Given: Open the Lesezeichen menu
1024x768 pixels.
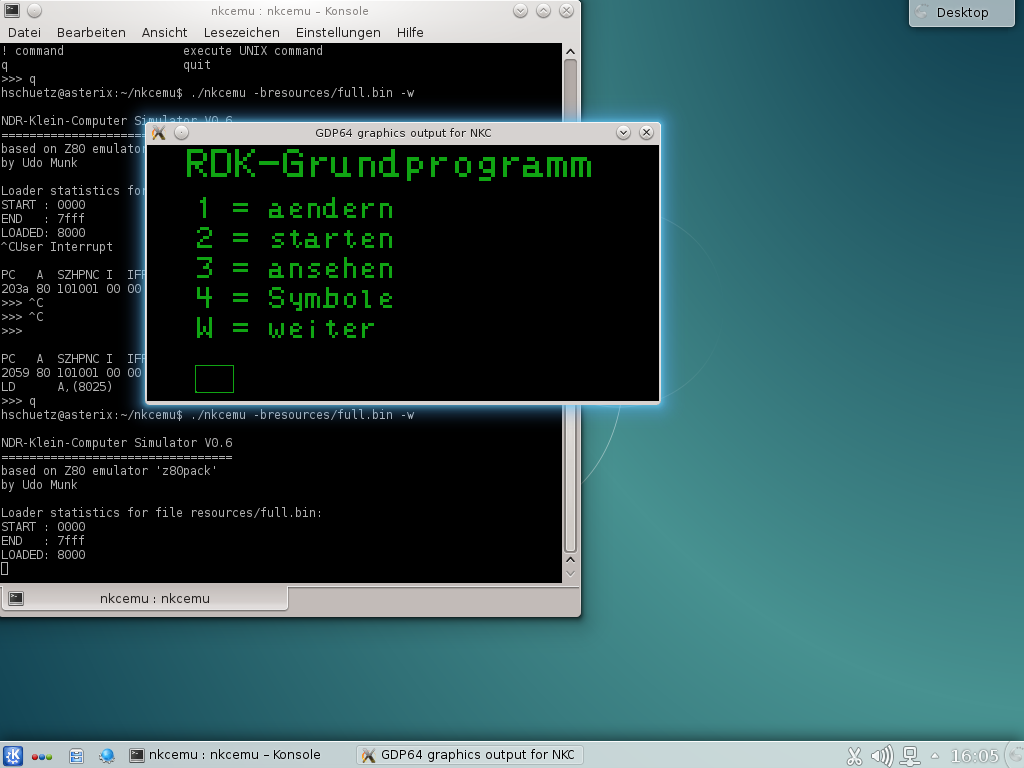Looking at the screenshot, I should [x=242, y=33].
